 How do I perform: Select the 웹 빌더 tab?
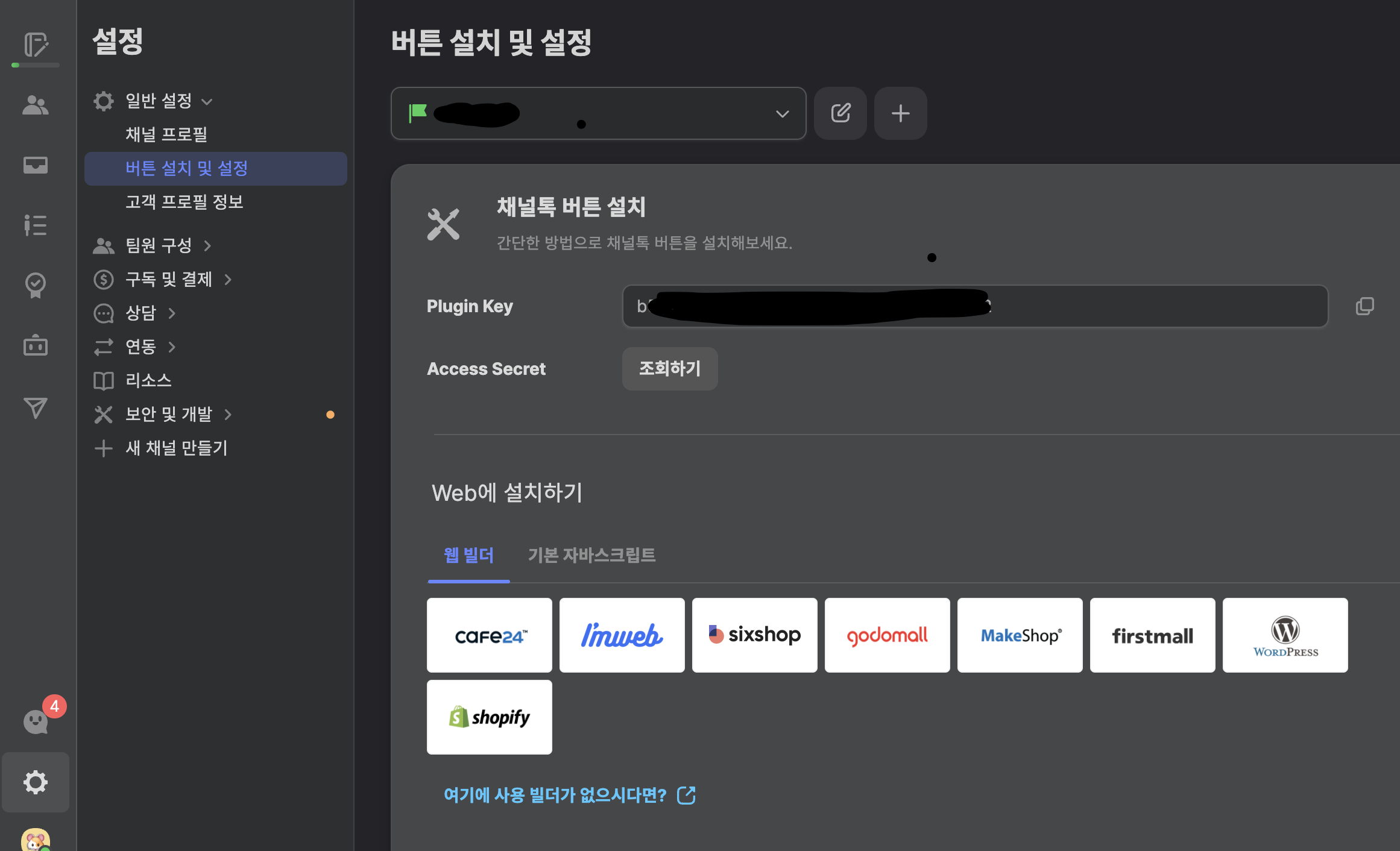click(x=468, y=555)
